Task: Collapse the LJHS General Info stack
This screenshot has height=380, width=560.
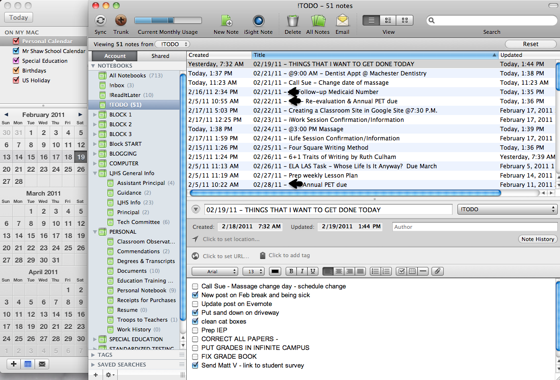Action: 95,173
